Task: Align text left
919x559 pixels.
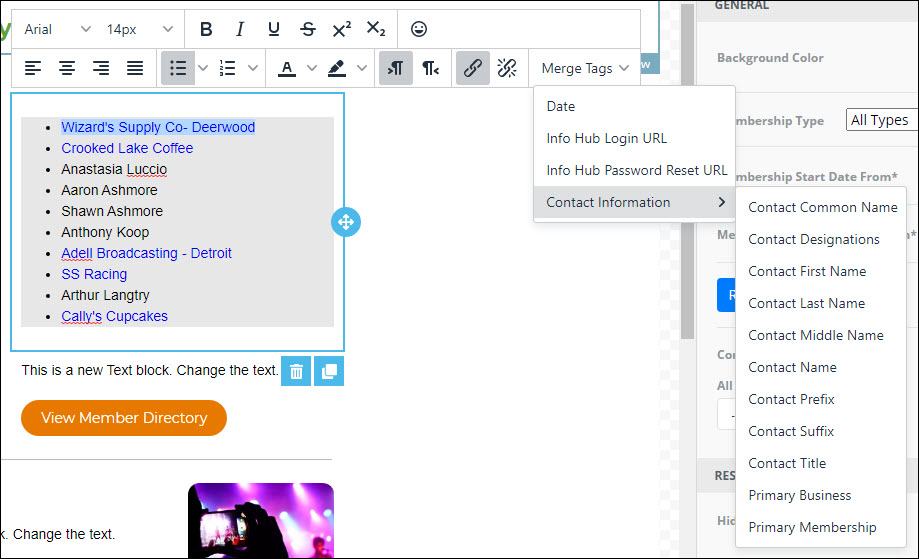Action: (33, 69)
